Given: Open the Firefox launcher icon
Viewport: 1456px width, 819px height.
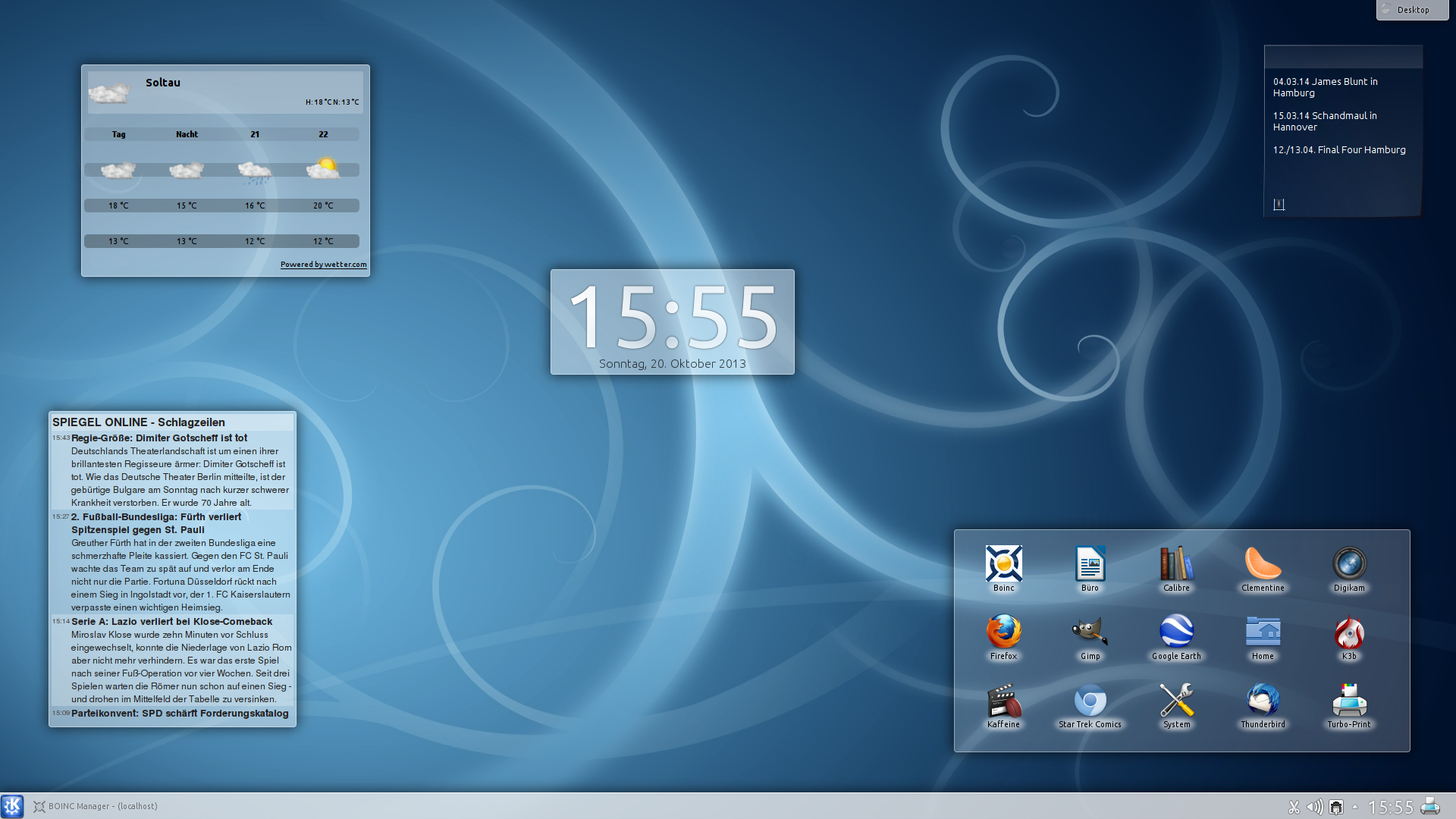Looking at the screenshot, I should (x=1003, y=632).
